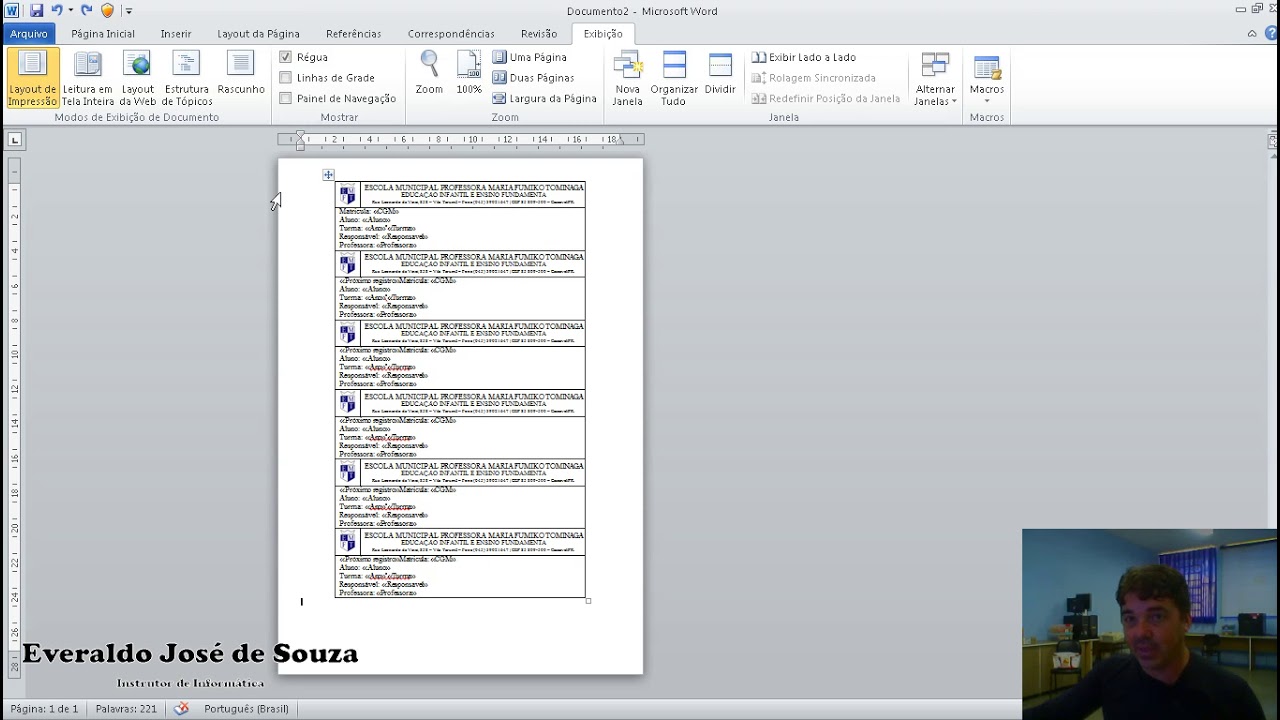1280x720 pixels.
Task: Set zoom to 100%
Action: coord(469,73)
